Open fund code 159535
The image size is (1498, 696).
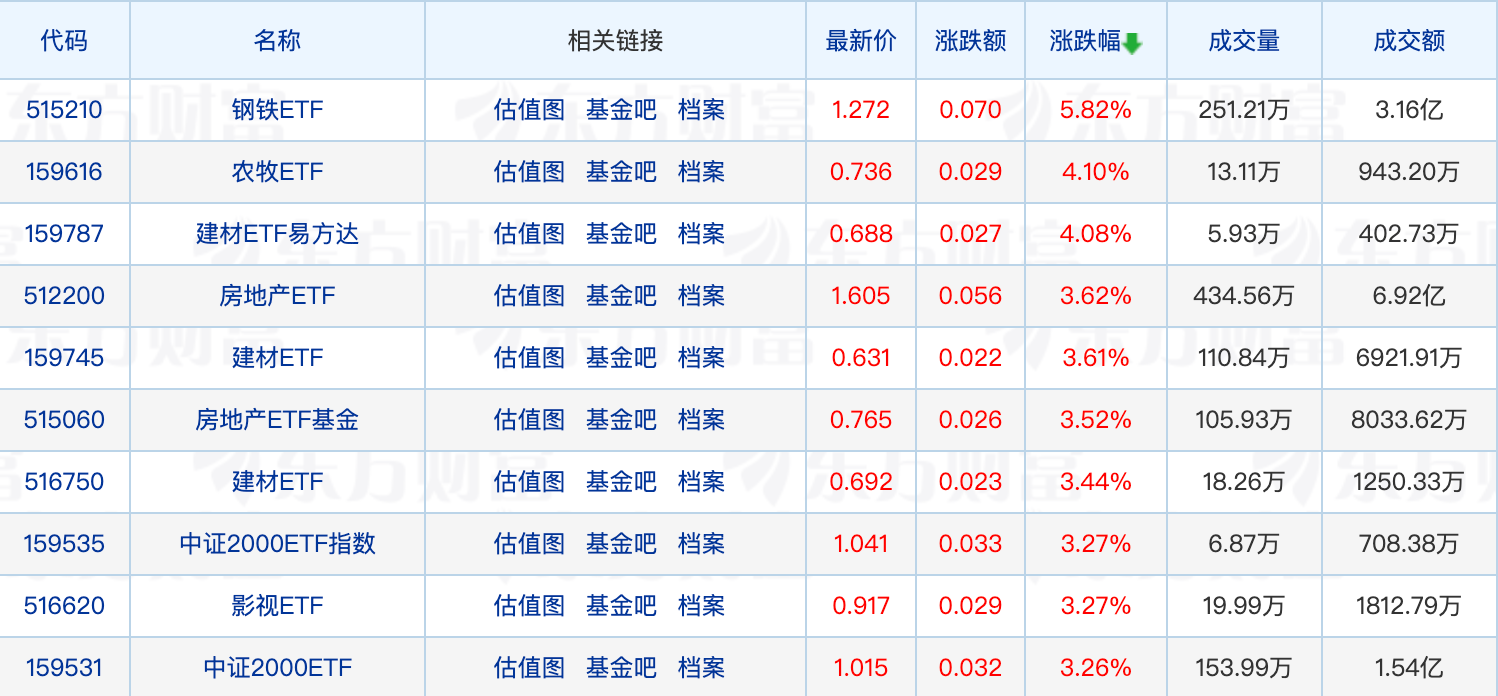[x=65, y=544]
